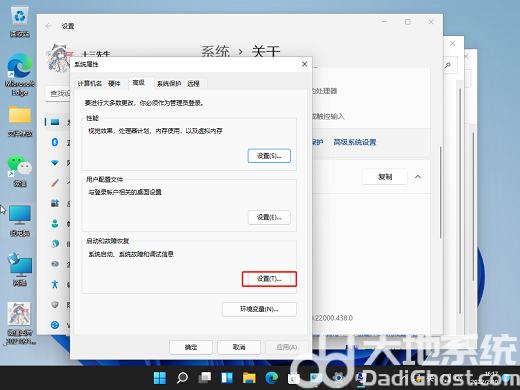The width and height of the screenshot is (520, 390).
Task: Select the 高级 tab
Action: (x=139, y=83)
